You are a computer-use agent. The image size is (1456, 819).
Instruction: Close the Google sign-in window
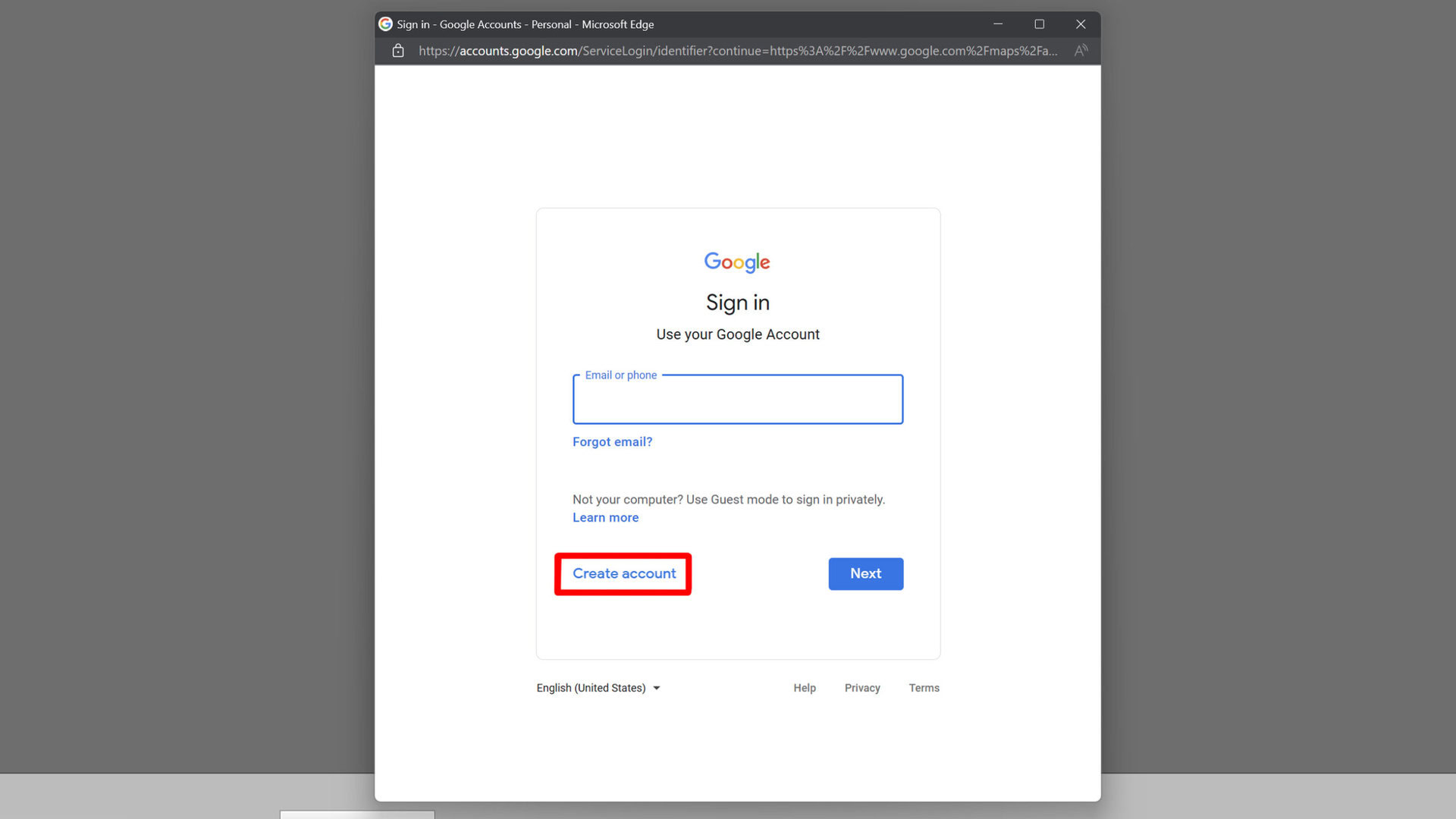[1081, 24]
